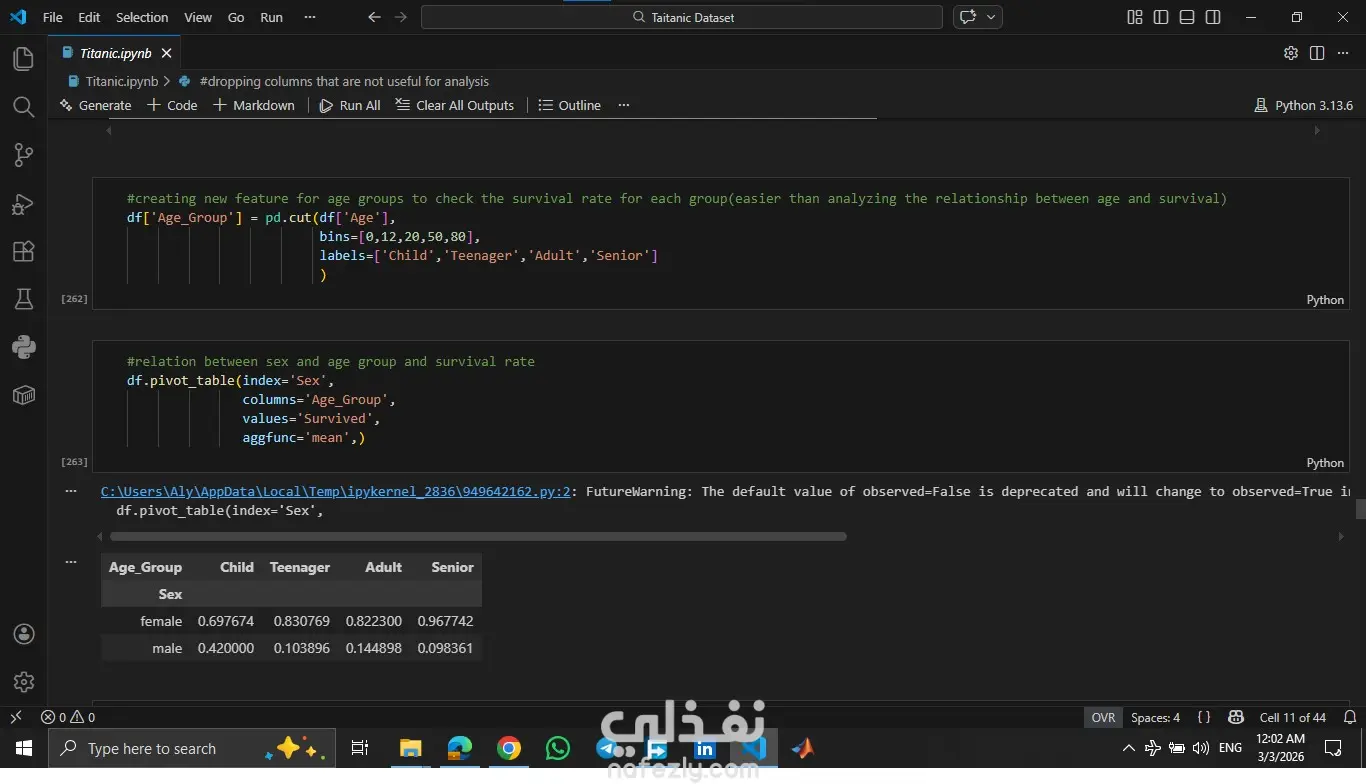1366x784 pixels.
Task: Open the Search view in sidebar
Action: coord(23,107)
